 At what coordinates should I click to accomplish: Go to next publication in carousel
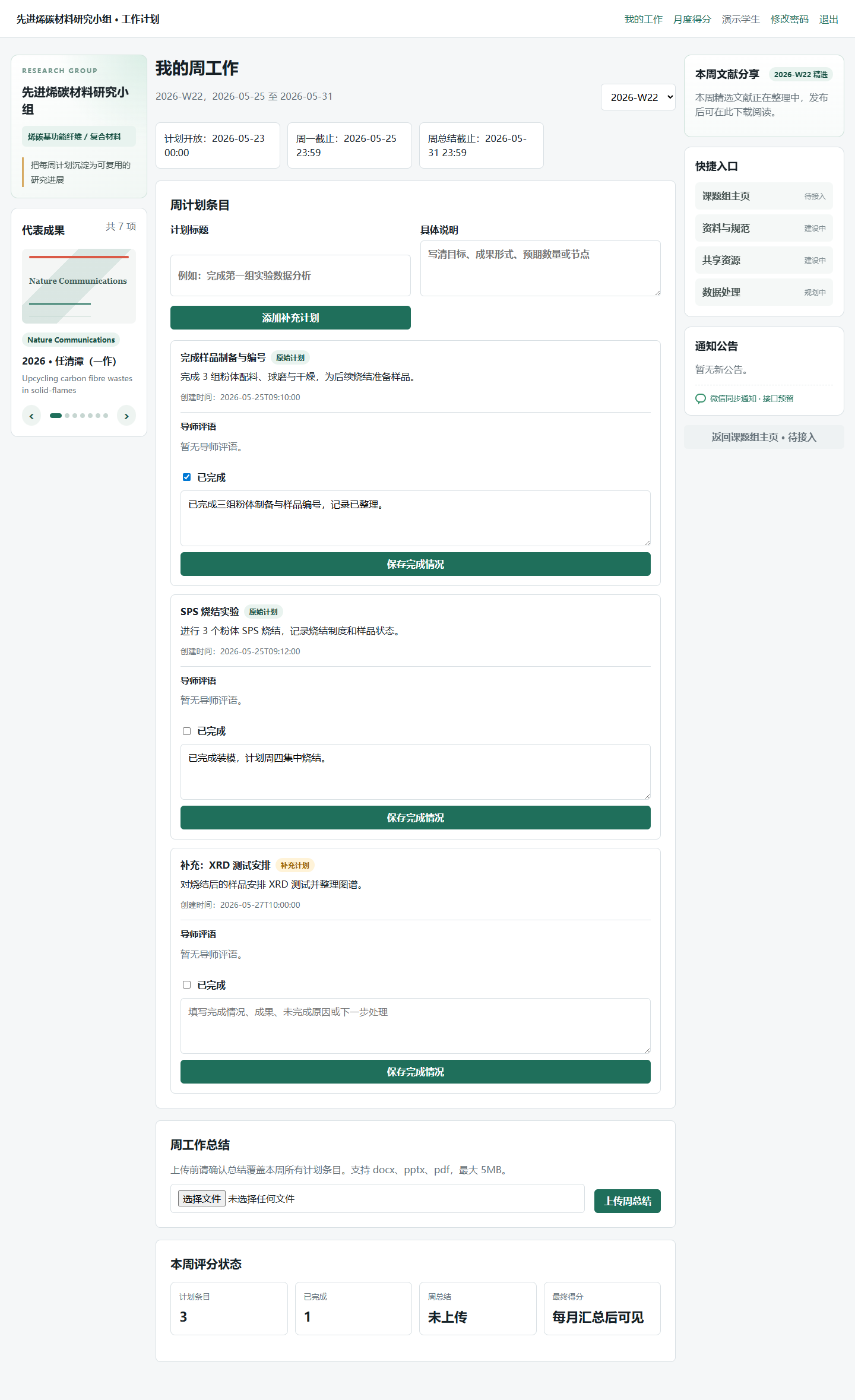[126, 416]
